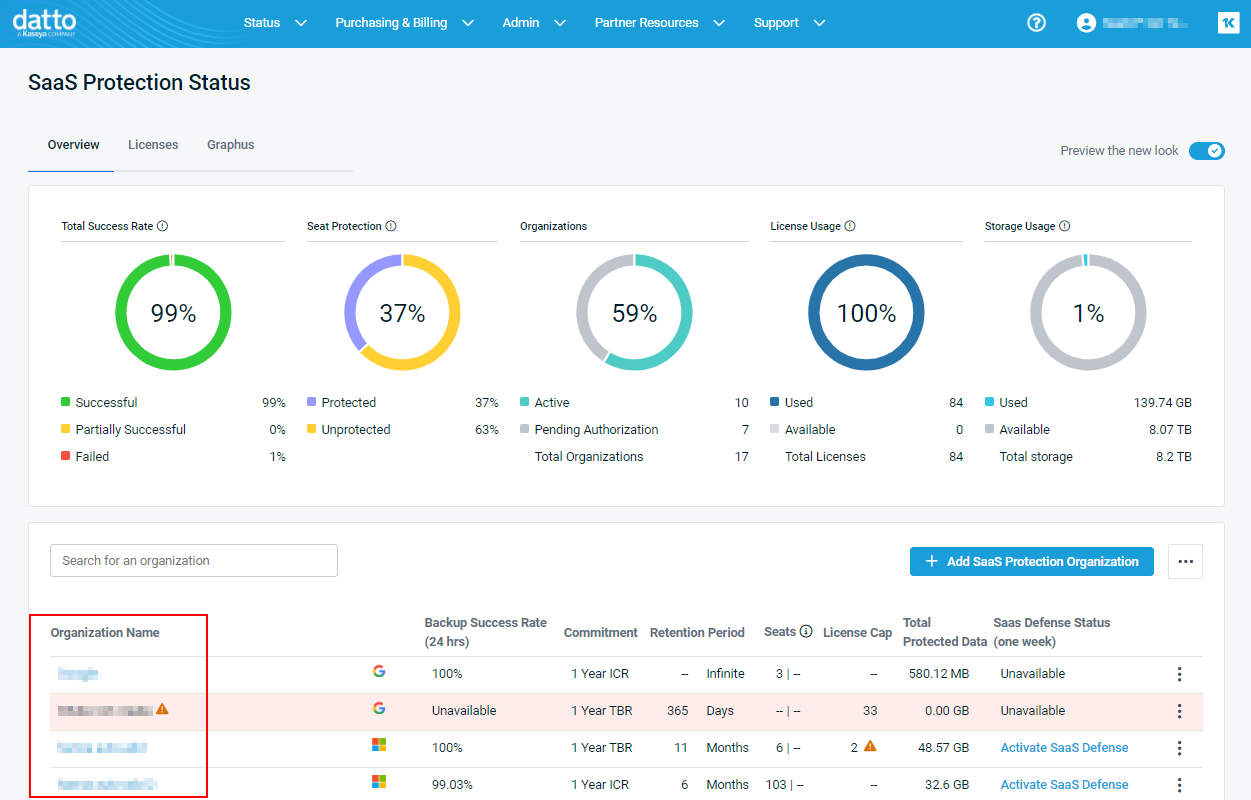Open row menu for 580.12 MB organization
The height and width of the screenshot is (800, 1251).
tap(1179, 674)
